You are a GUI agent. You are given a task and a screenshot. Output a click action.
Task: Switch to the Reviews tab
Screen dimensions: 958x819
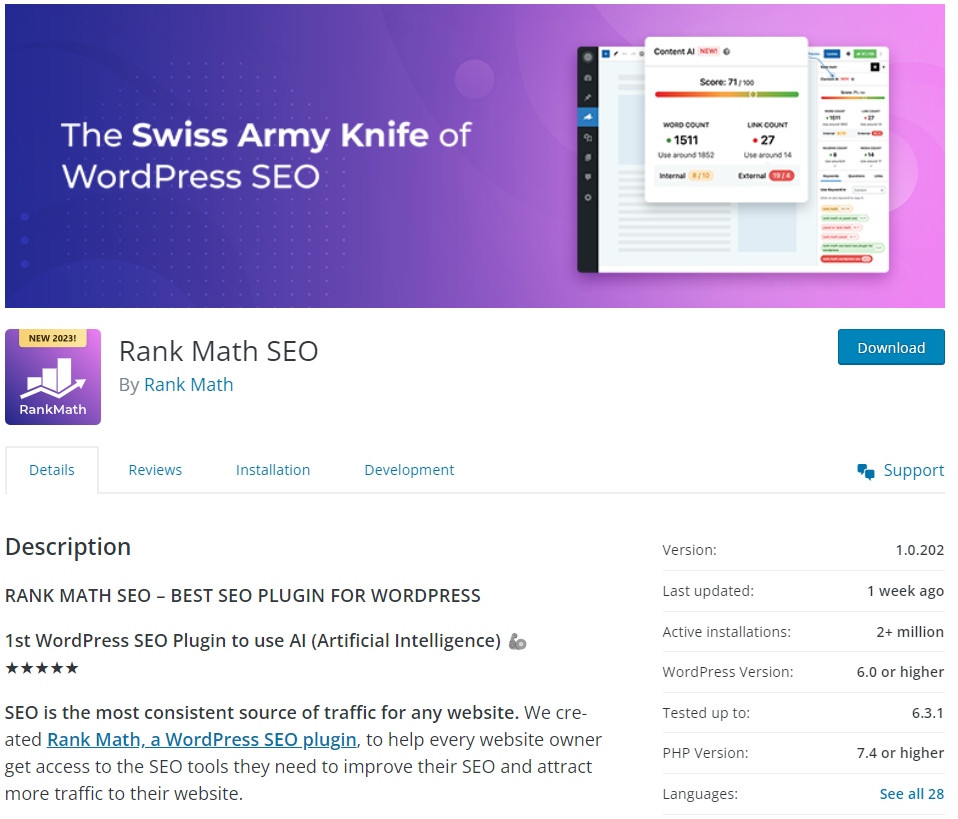(x=155, y=470)
